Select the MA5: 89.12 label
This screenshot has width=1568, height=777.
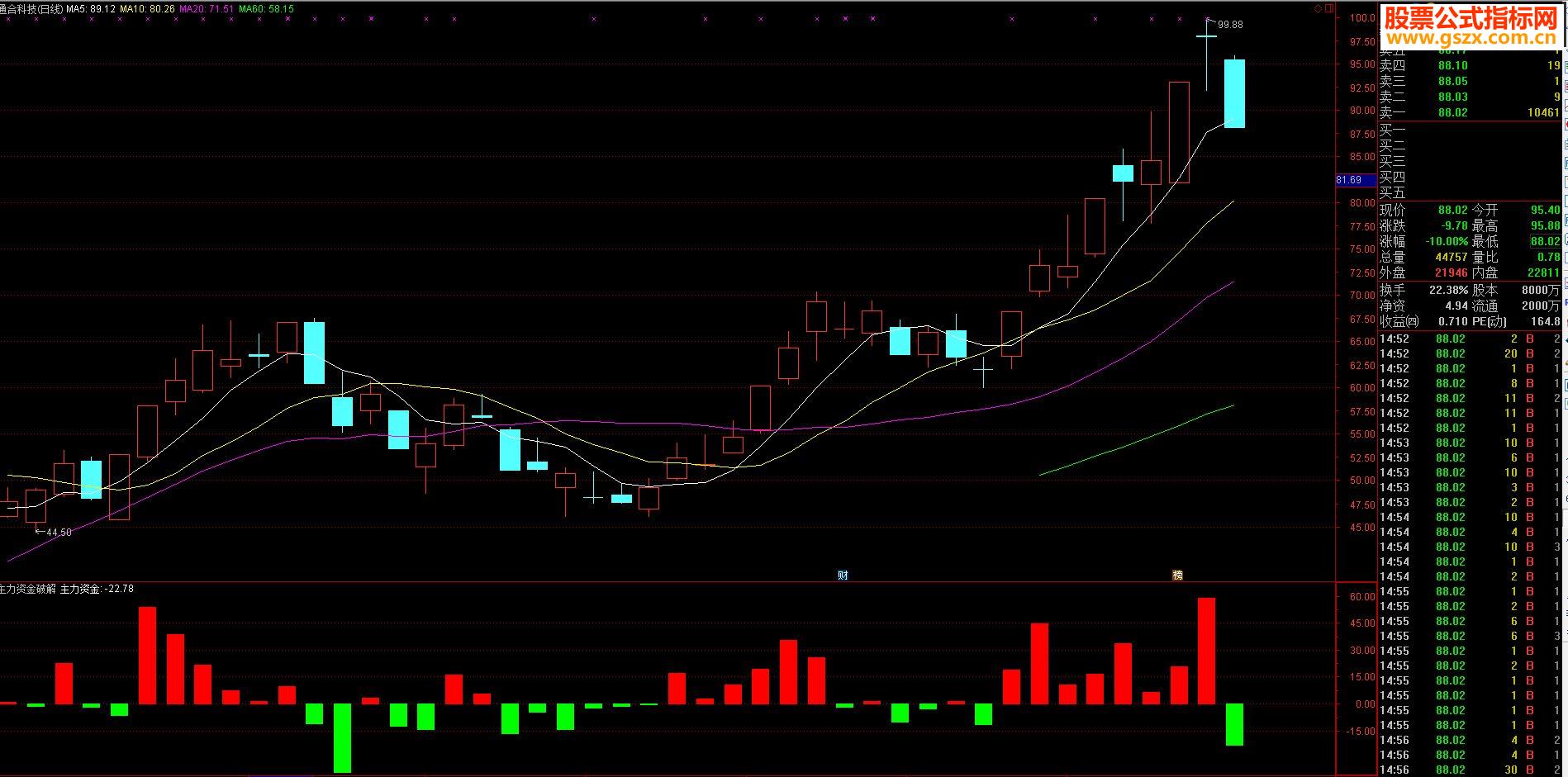90,8
